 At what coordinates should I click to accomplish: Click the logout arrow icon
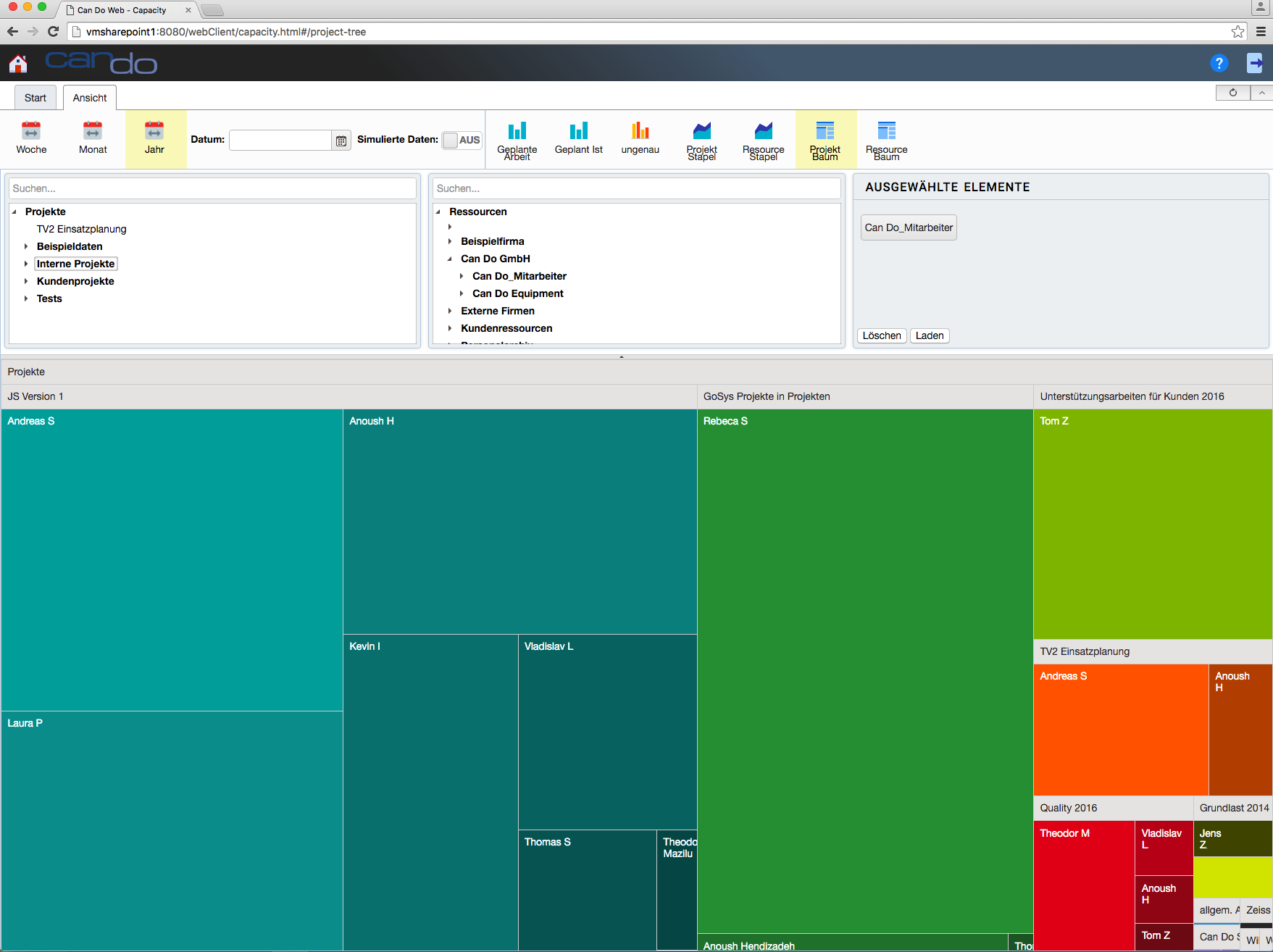pos(1255,63)
